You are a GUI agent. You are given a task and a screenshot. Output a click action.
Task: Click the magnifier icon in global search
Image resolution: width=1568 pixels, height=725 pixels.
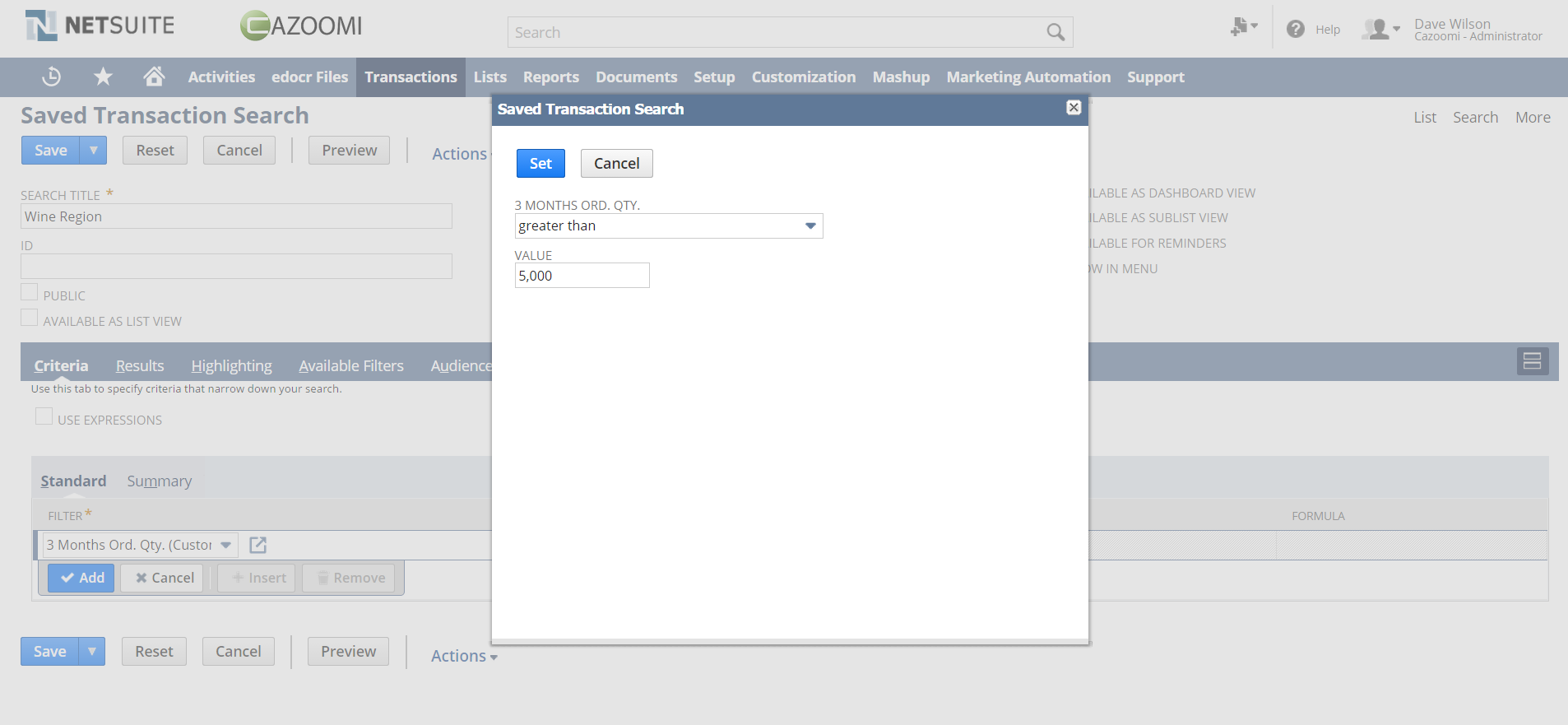click(x=1055, y=33)
